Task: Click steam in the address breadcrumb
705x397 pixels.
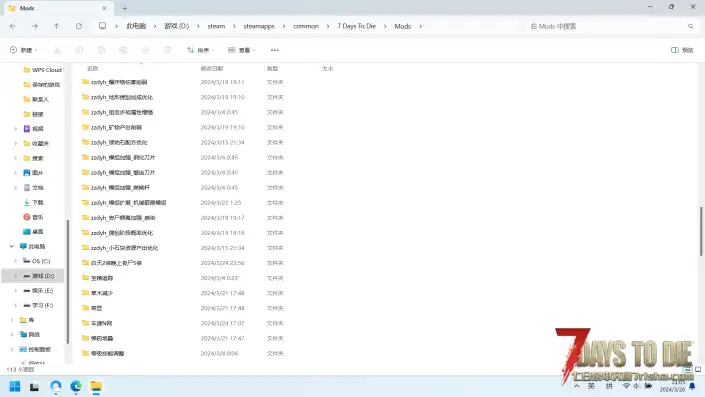Action: 216,27
